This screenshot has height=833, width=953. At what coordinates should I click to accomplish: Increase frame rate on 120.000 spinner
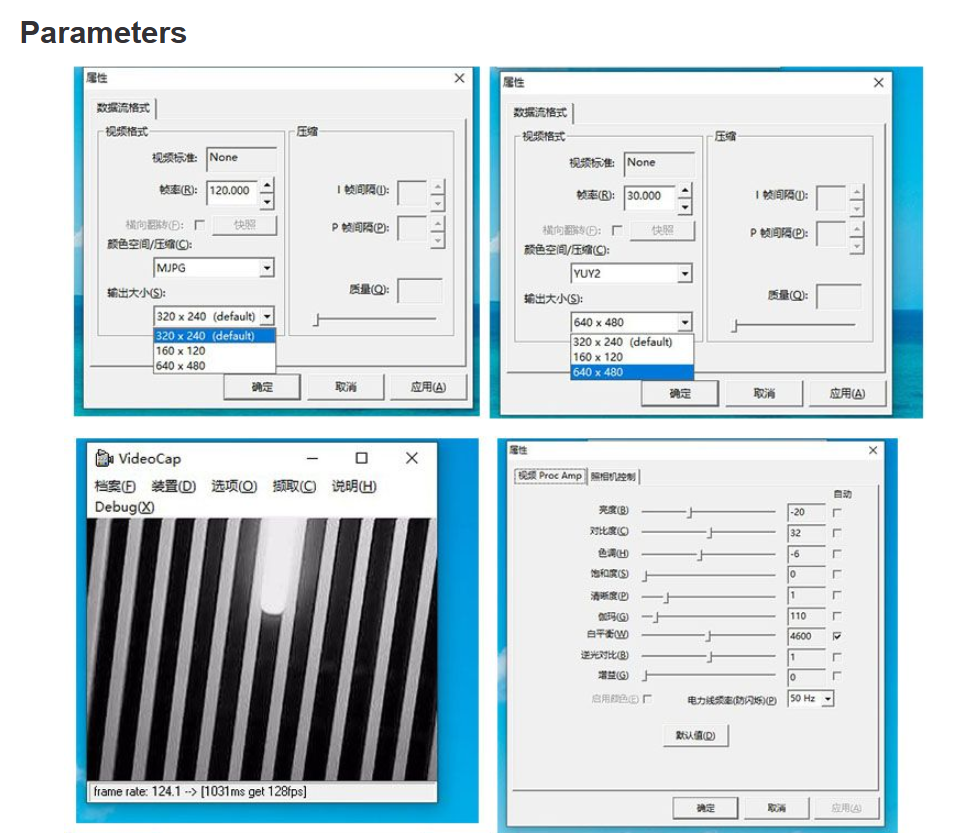click(267, 185)
